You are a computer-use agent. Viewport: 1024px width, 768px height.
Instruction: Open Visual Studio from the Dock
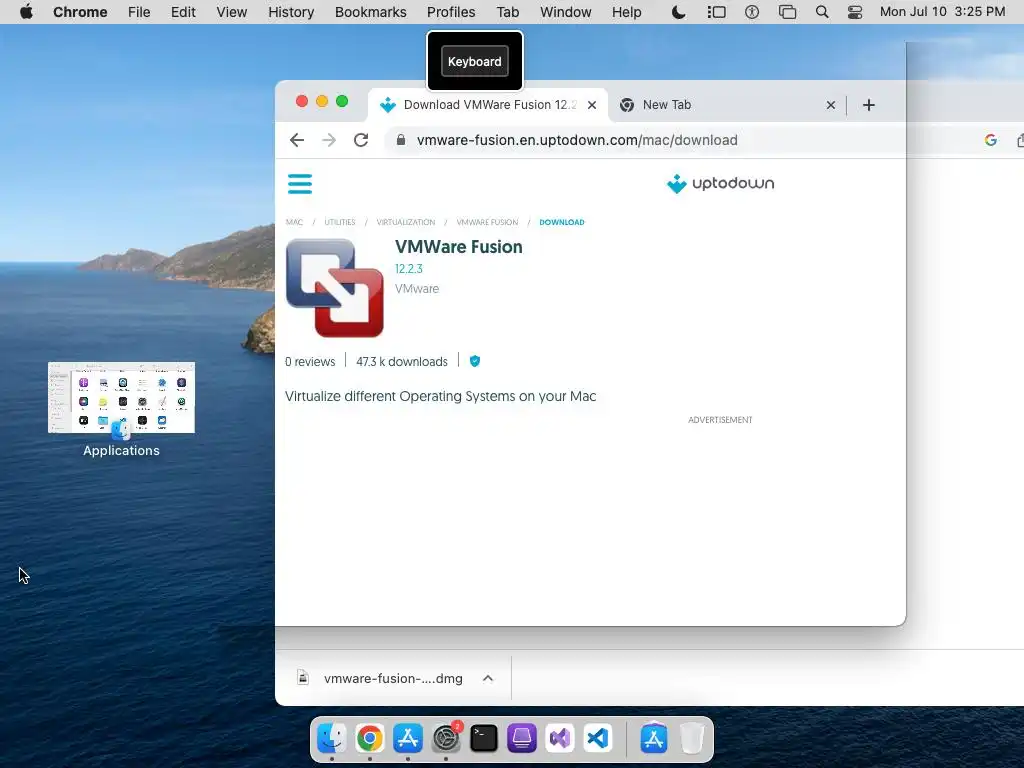pos(560,739)
